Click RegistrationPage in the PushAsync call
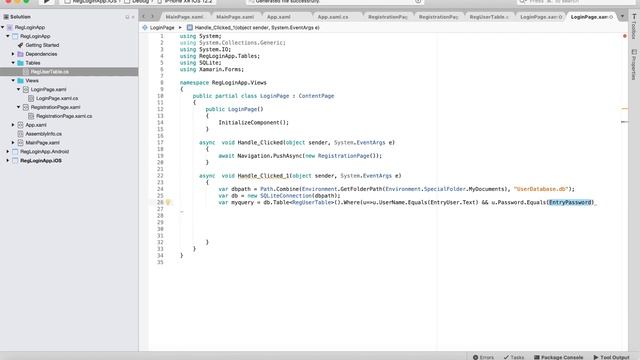 point(343,156)
